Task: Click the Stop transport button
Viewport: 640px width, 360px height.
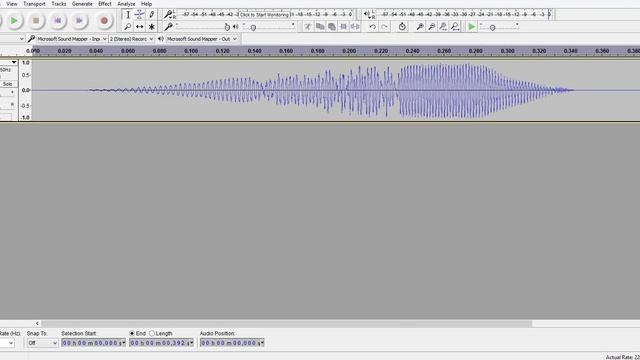Action: coord(36,20)
